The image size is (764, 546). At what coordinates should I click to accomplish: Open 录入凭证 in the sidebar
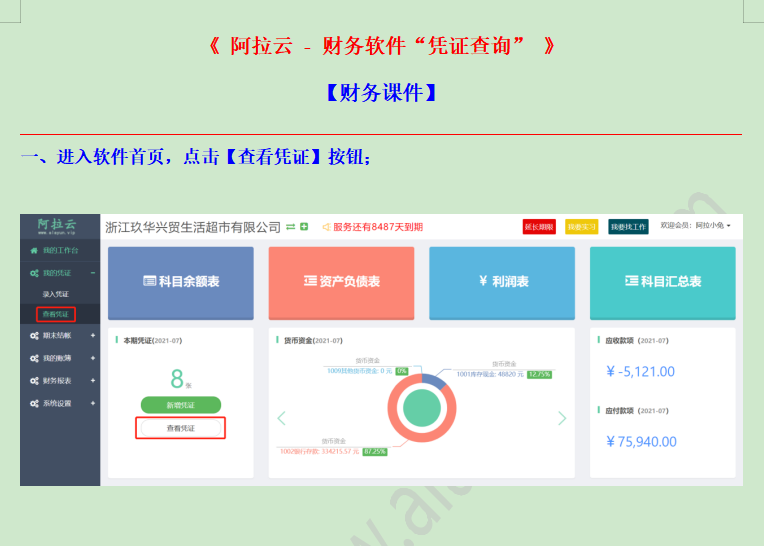click(x=56, y=294)
